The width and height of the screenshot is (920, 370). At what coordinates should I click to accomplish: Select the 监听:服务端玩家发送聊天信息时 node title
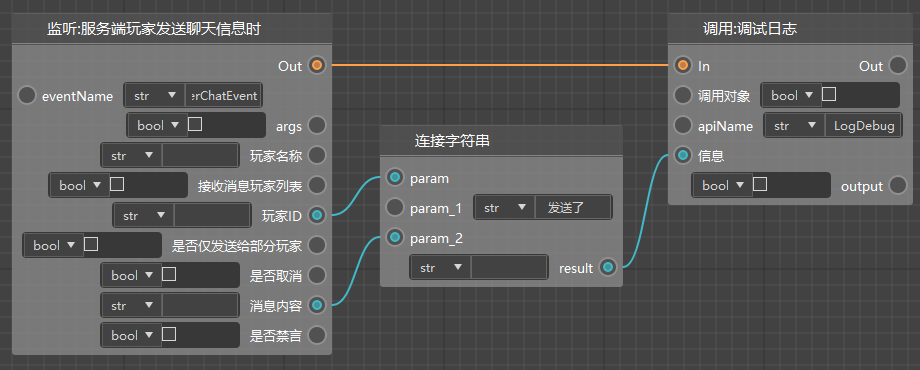(x=154, y=29)
